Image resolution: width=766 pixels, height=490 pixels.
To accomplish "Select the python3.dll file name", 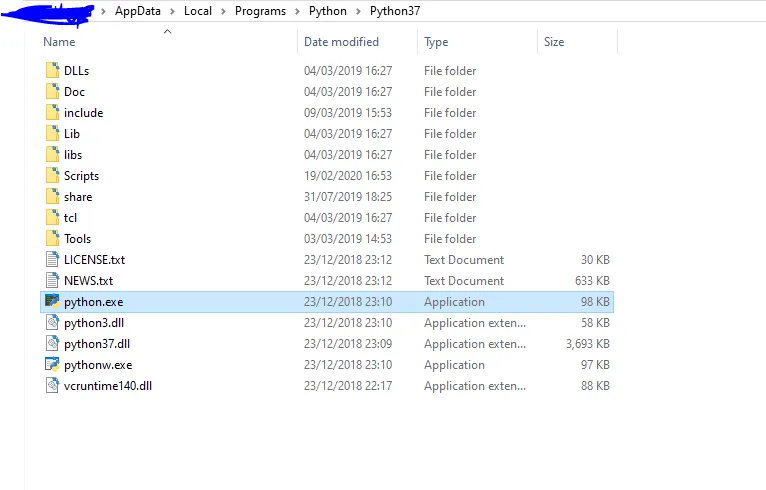I will [x=94, y=323].
